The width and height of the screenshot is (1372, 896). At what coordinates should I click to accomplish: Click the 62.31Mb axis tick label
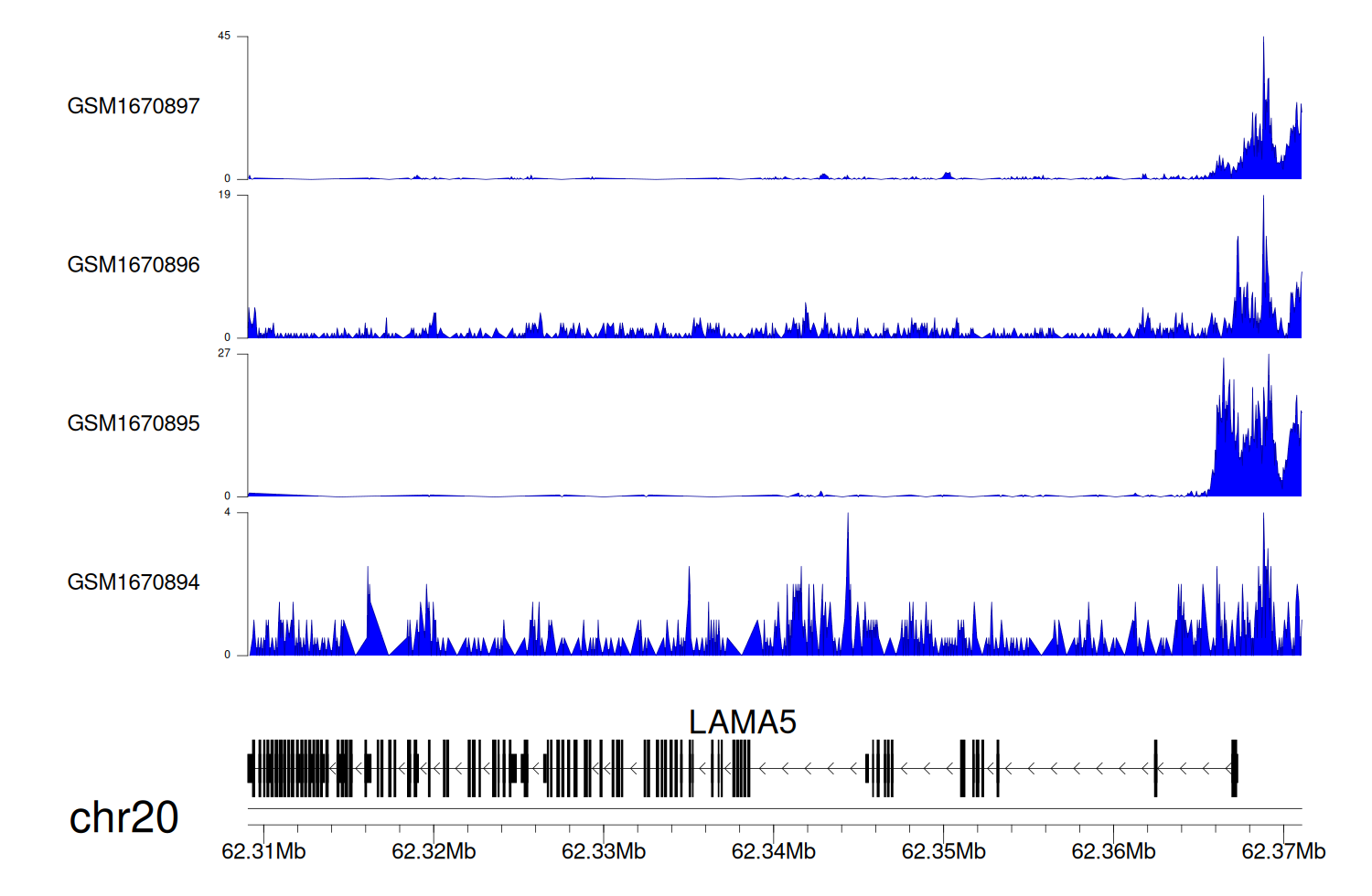tap(263, 851)
